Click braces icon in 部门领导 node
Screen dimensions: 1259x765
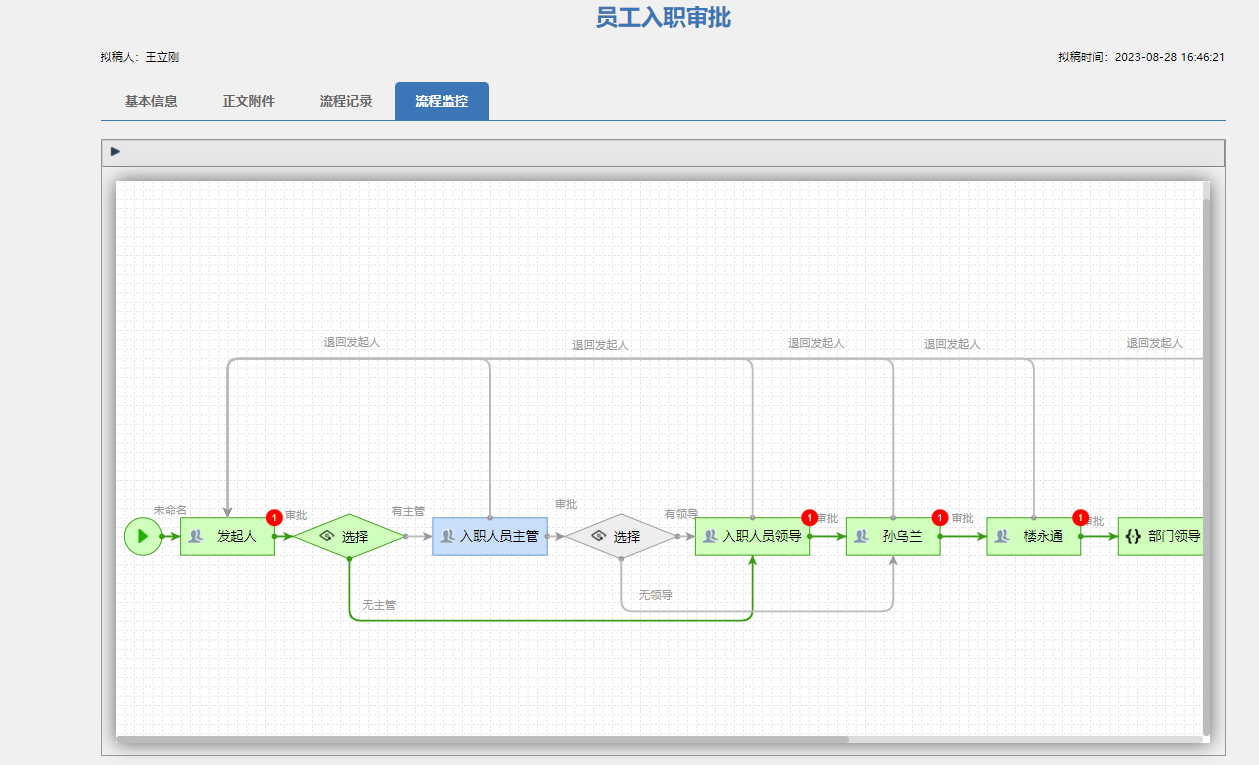pos(1133,536)
